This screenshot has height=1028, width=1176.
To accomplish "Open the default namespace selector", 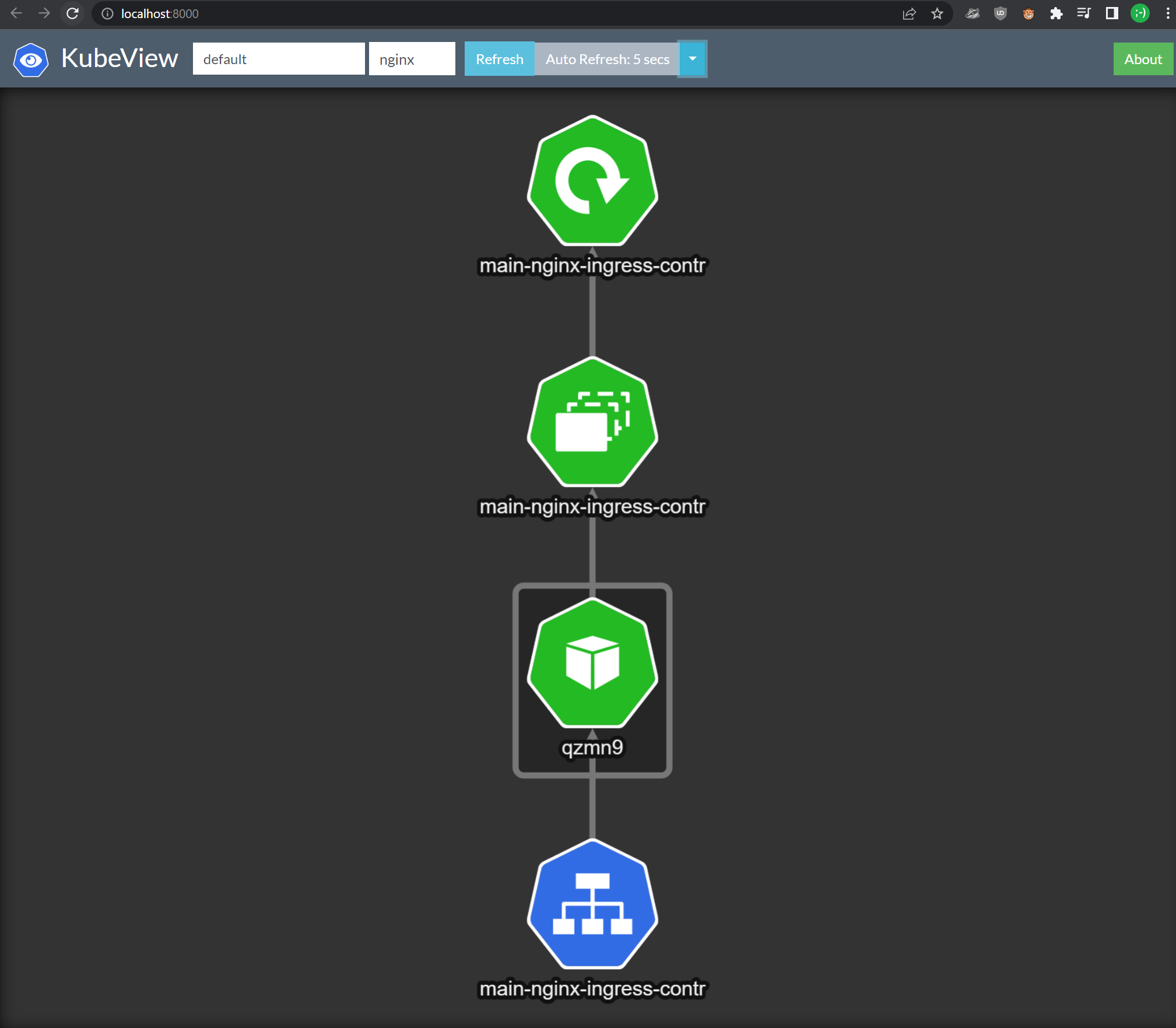I will [x=279, y=59].
